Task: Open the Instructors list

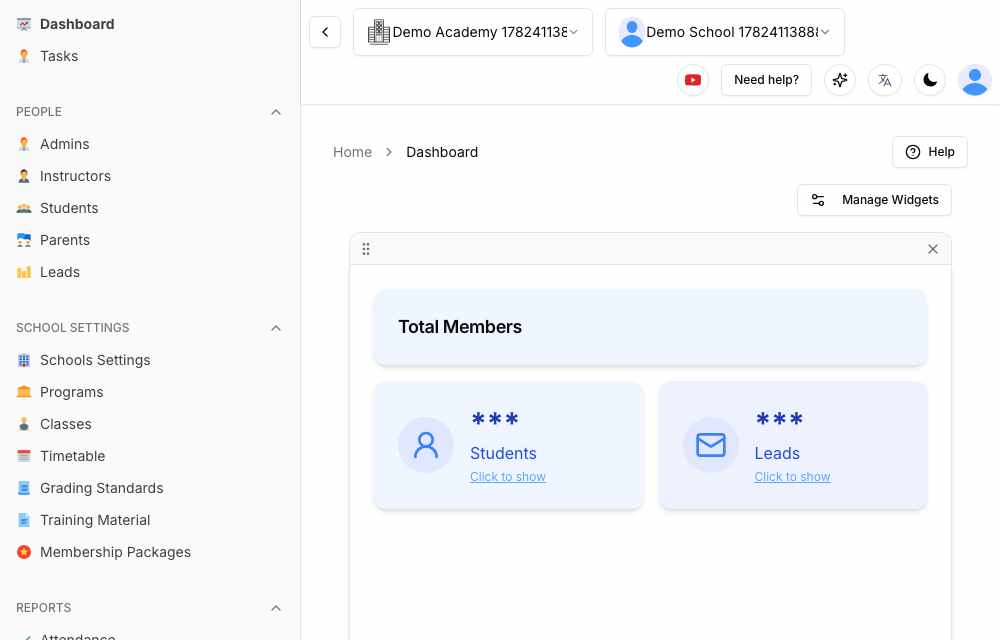Action: 75,176
